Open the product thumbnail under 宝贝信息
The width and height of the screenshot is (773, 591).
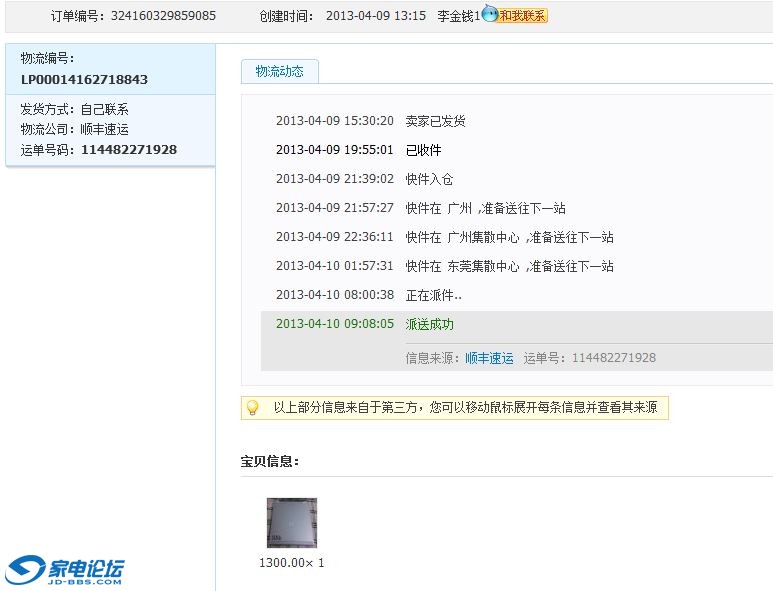291,523
